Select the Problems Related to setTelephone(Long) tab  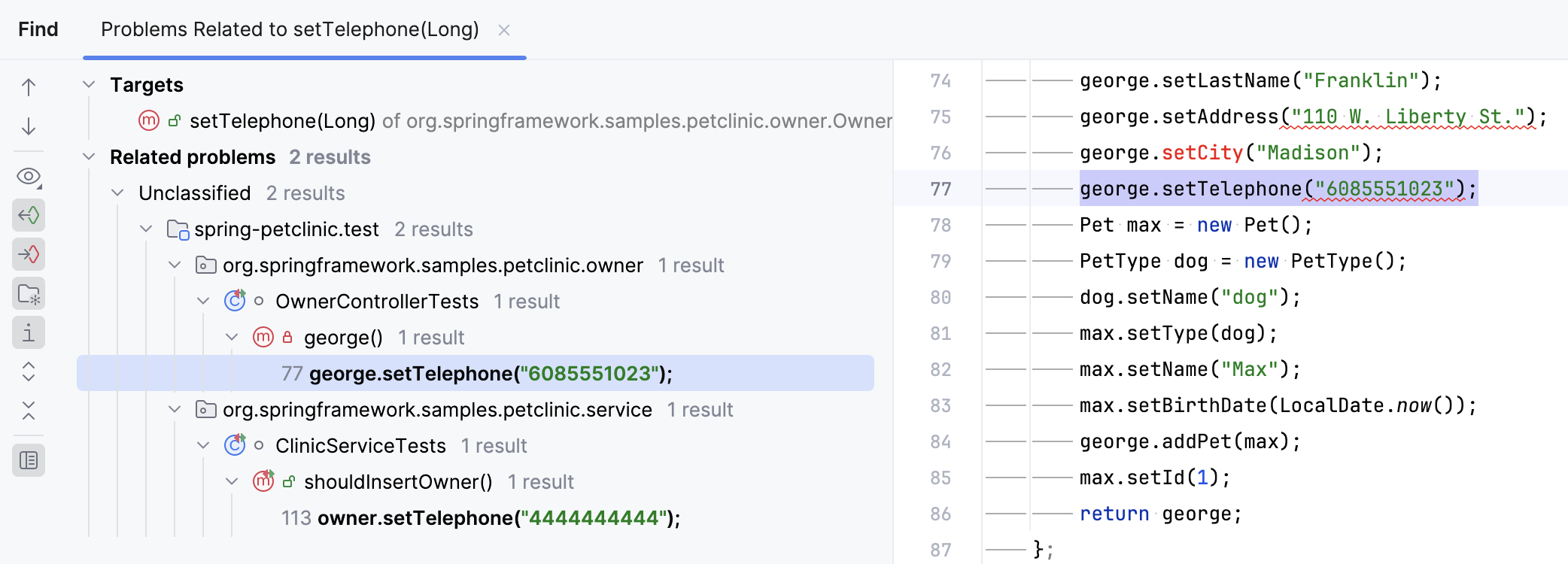290,29
